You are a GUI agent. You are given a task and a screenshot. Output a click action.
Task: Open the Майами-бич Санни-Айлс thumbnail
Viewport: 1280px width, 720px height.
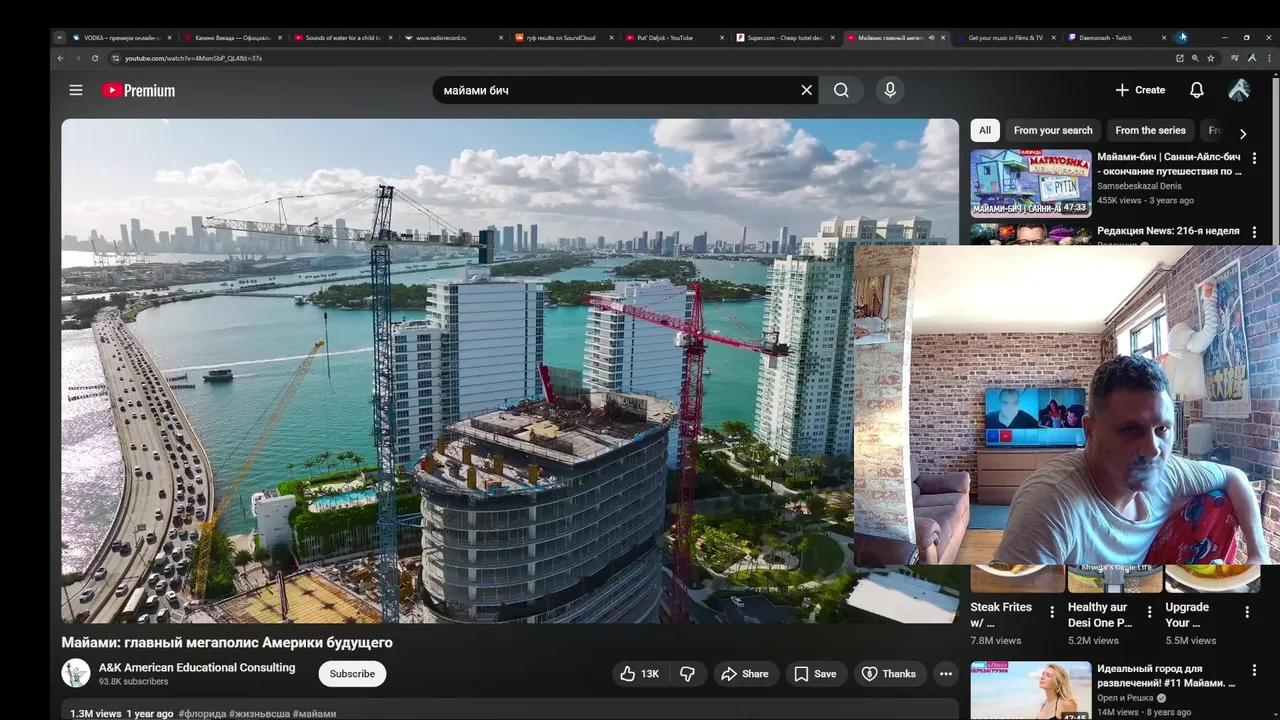tap(1030, 183)
